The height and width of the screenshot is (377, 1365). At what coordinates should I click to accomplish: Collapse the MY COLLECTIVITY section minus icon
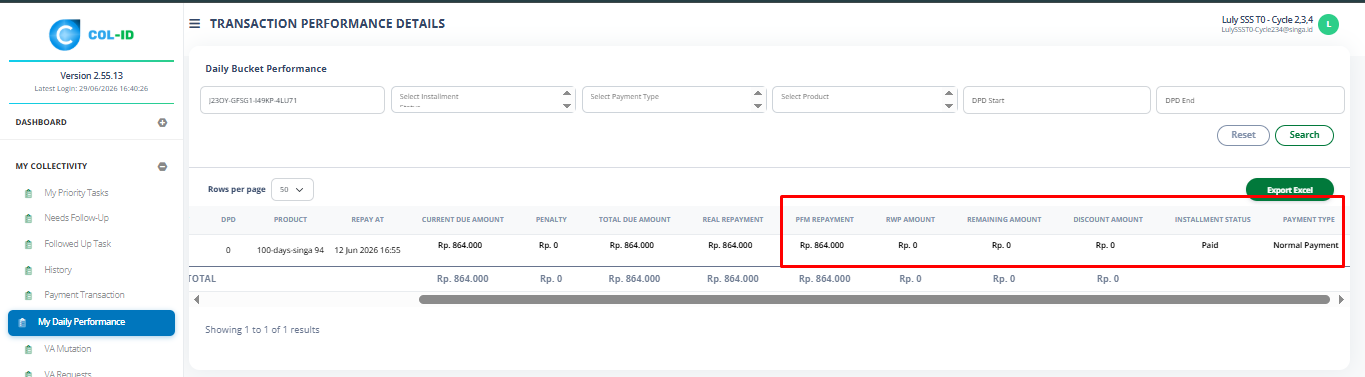[162, 166]
